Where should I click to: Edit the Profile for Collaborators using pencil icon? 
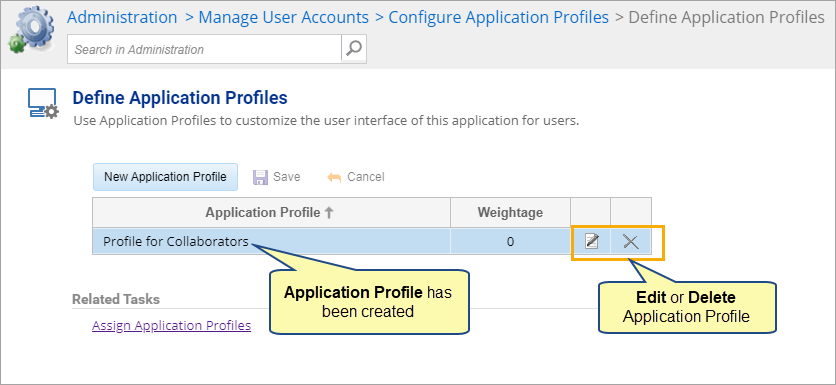[x=591, y=242]
